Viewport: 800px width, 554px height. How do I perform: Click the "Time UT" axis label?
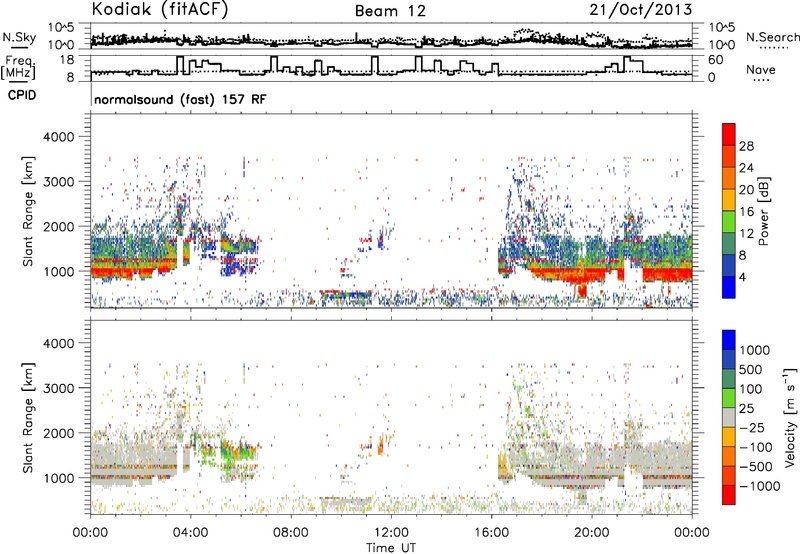(391, 548)
